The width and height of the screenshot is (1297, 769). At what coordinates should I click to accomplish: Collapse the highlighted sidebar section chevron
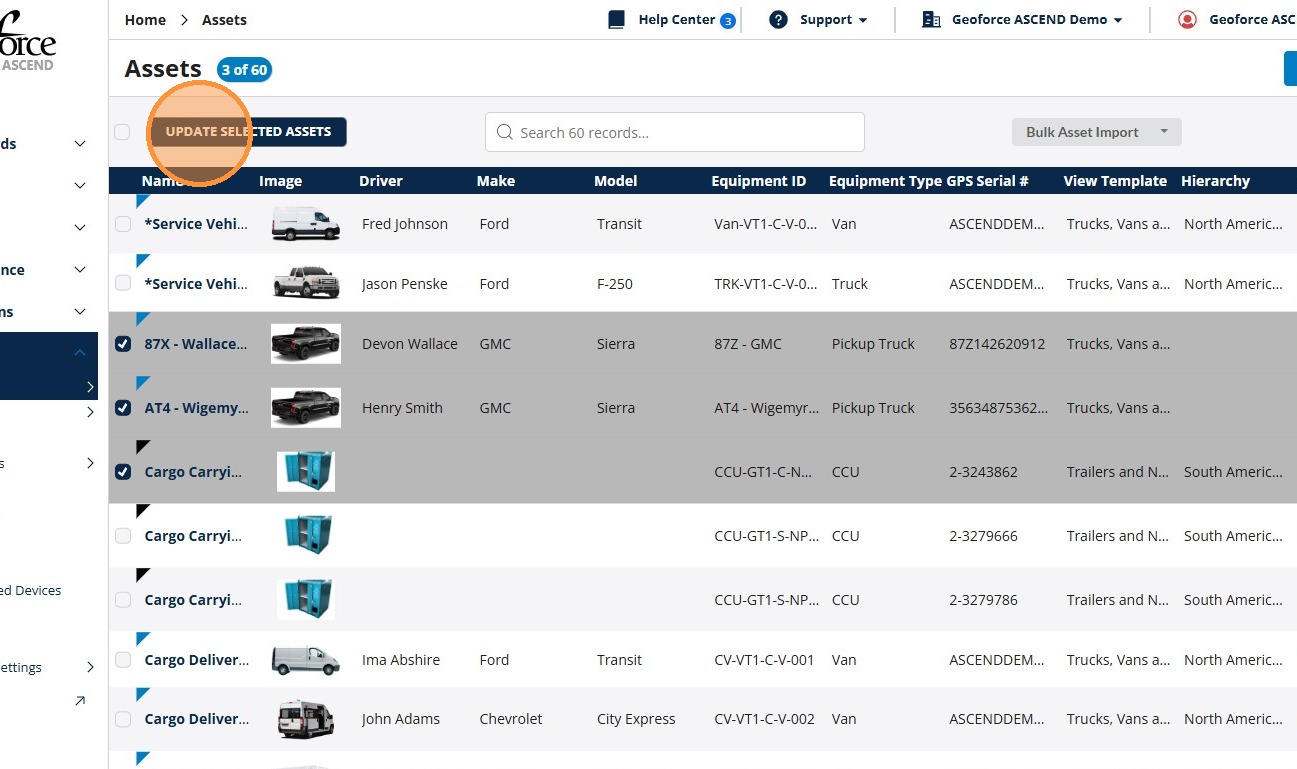pyautogui.click(x=80, y=352)
